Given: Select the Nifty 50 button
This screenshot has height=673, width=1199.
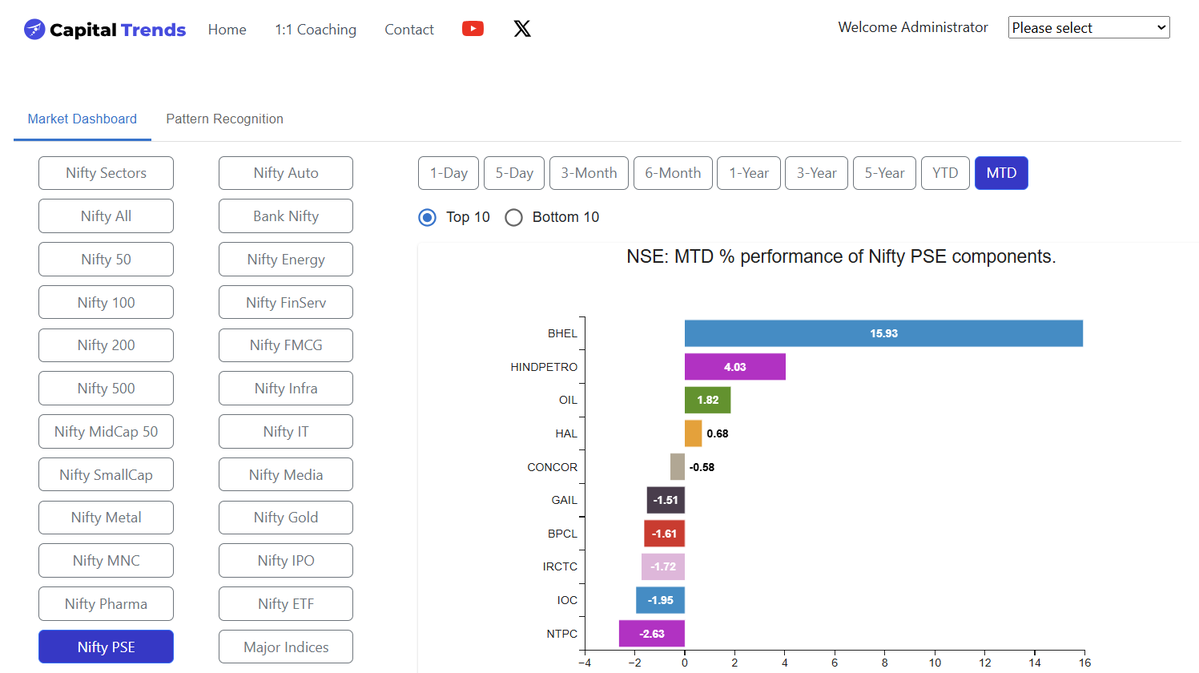Looking at the screenshot, I should tap(106, 259).
